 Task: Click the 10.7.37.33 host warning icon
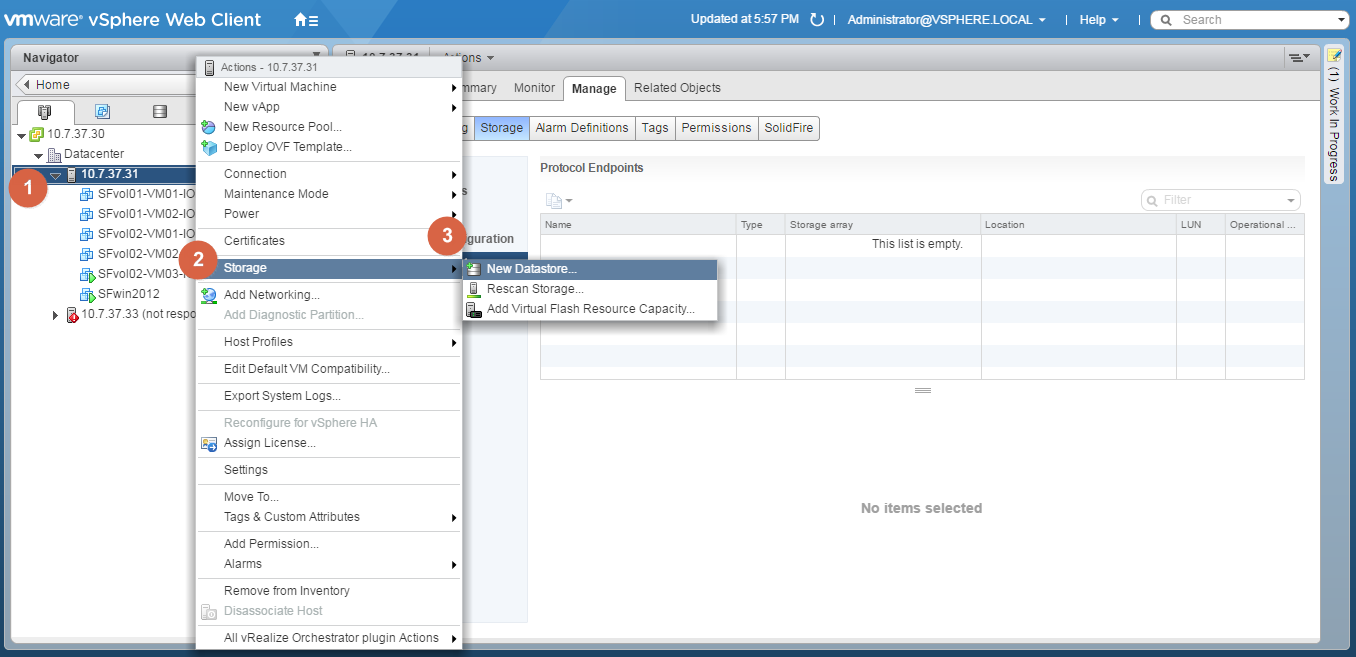71,315
